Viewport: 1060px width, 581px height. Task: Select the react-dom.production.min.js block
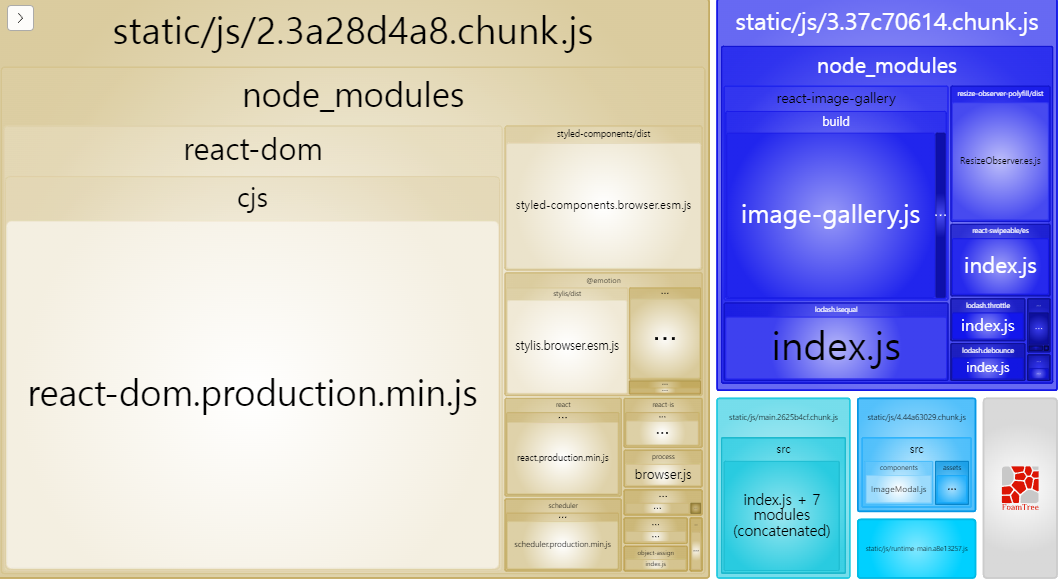pyautogui.click(x=252, y=394)
